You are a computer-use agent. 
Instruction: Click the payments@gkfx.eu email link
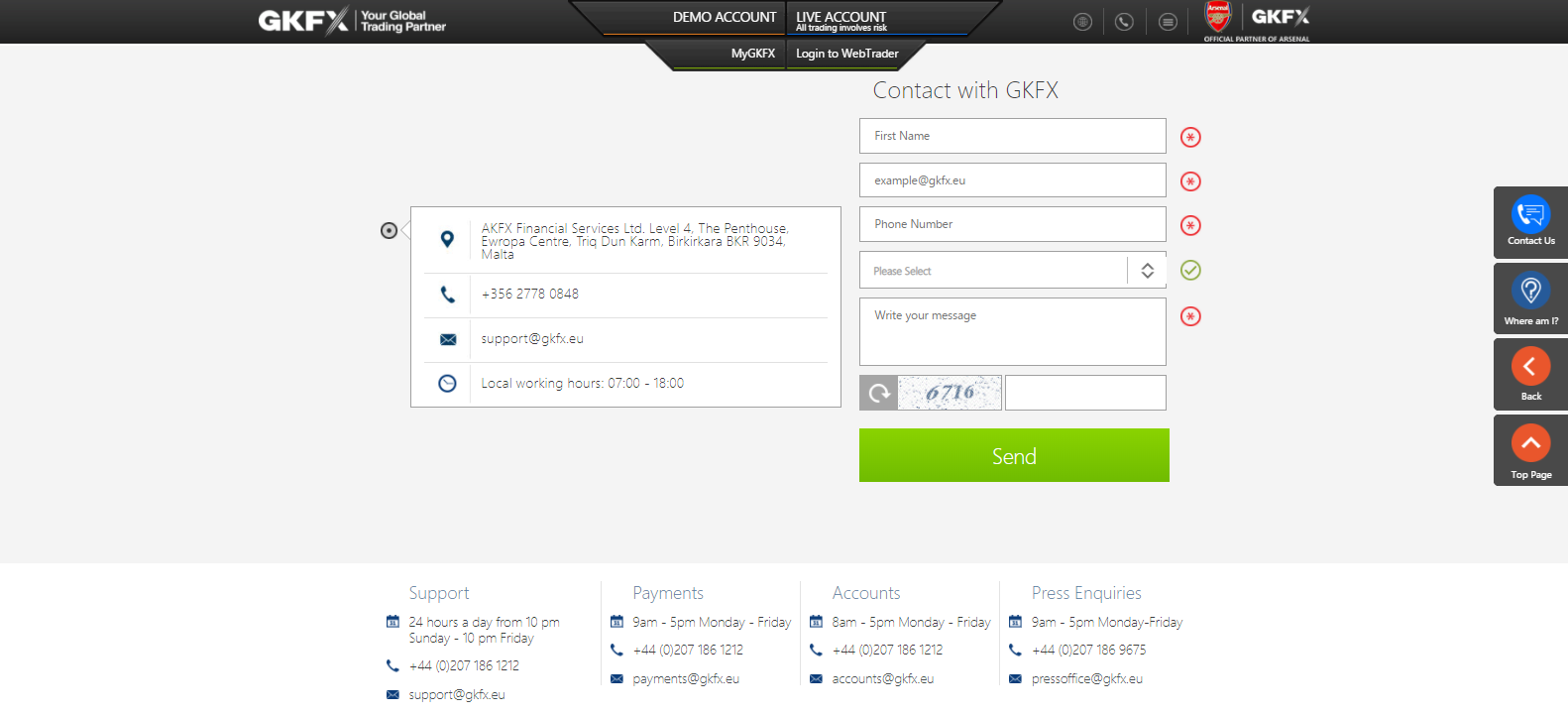click(686, 679)
